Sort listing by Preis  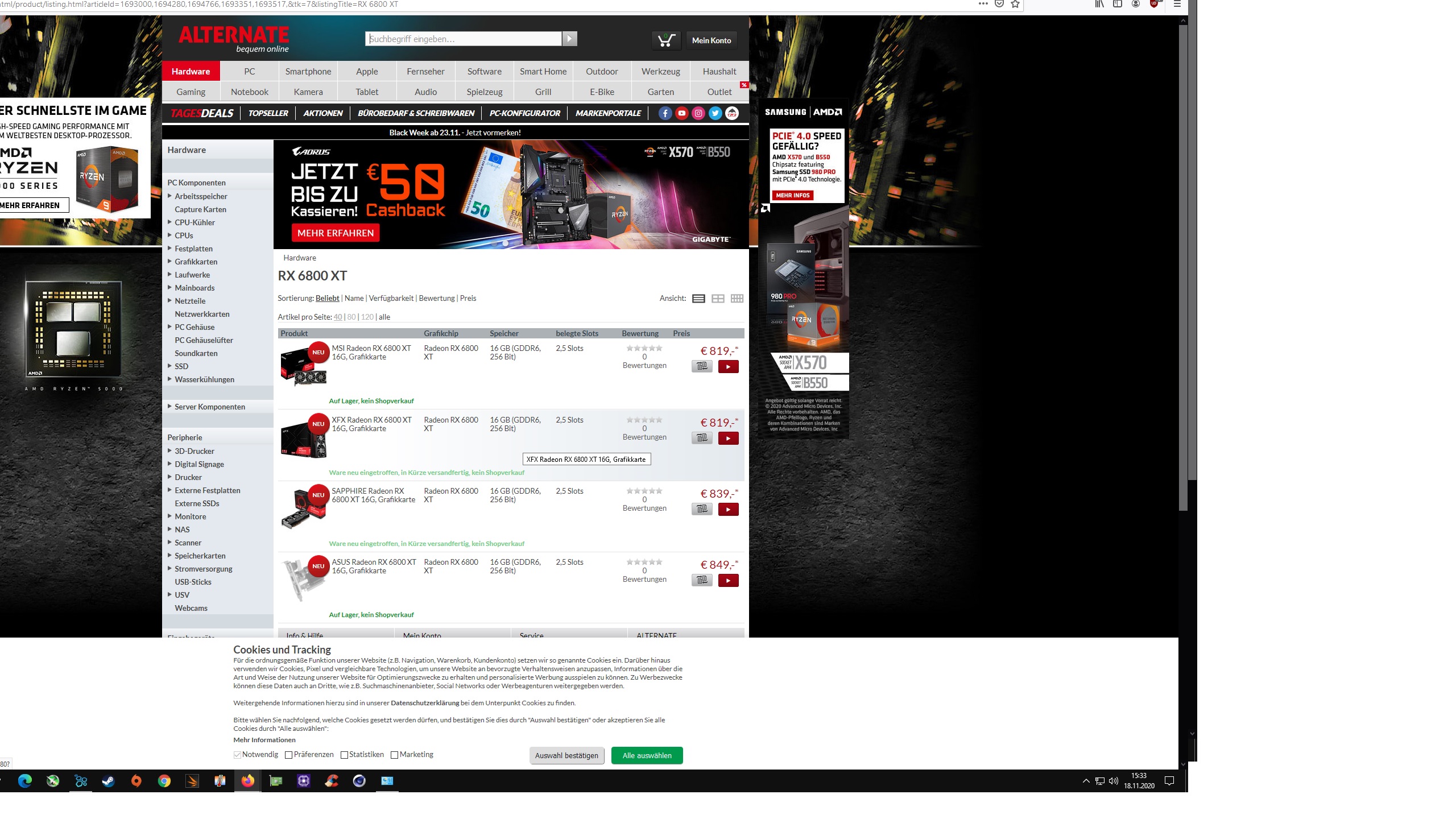[468, 298]
